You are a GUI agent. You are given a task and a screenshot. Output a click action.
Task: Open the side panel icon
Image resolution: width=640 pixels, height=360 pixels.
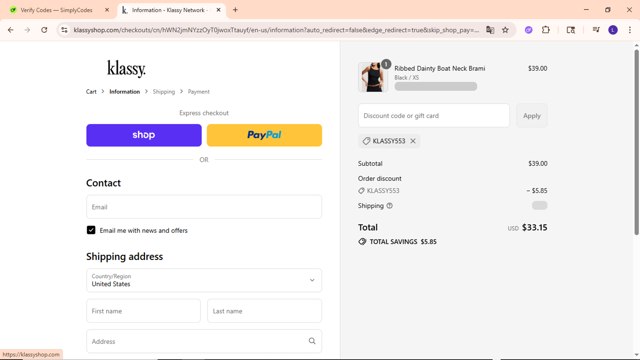tap(571, 30)
